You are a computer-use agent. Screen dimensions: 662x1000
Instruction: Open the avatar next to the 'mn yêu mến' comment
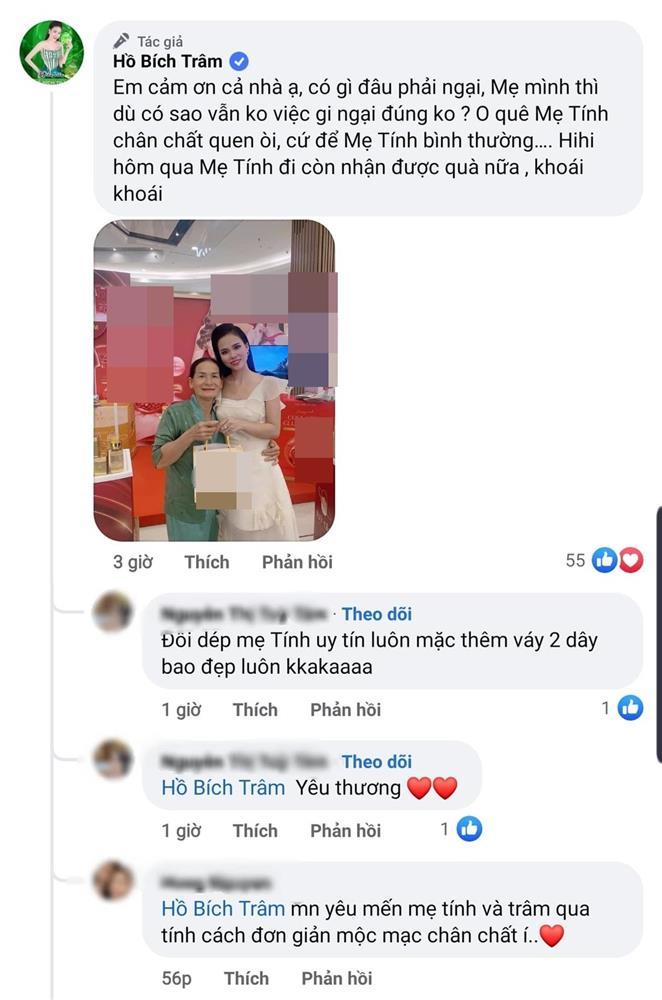click(113, 881)
